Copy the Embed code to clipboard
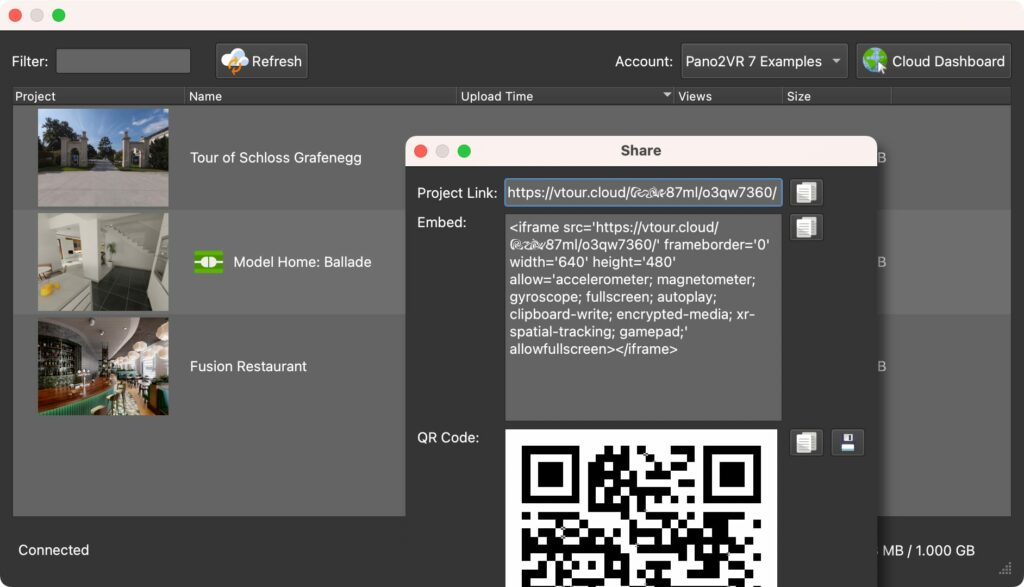This screenshot has width=1024, height=587. pyautogui.click(x=806, y=227)
